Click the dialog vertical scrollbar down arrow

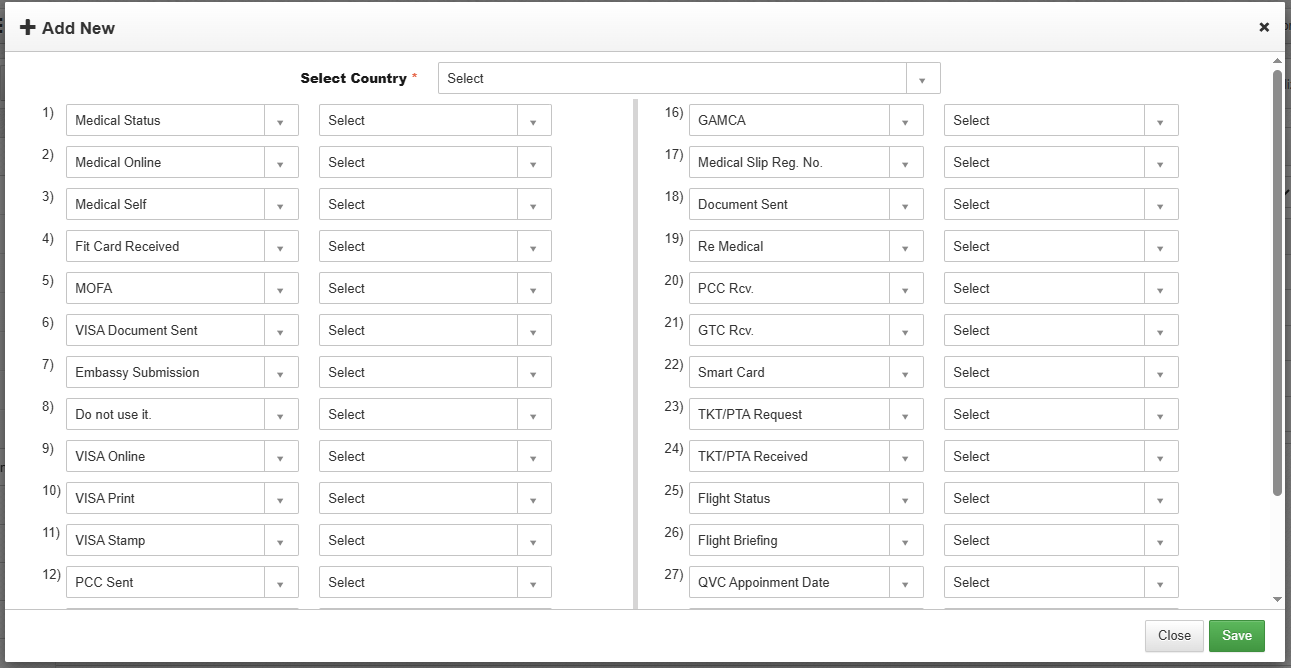[1277, 598]
